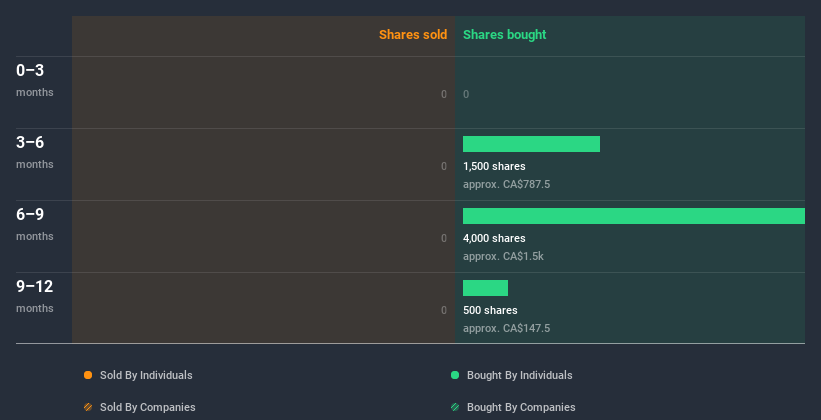Click the 9–12 months row label
This screenshot has width=821, height=420.
pos(35,296)
